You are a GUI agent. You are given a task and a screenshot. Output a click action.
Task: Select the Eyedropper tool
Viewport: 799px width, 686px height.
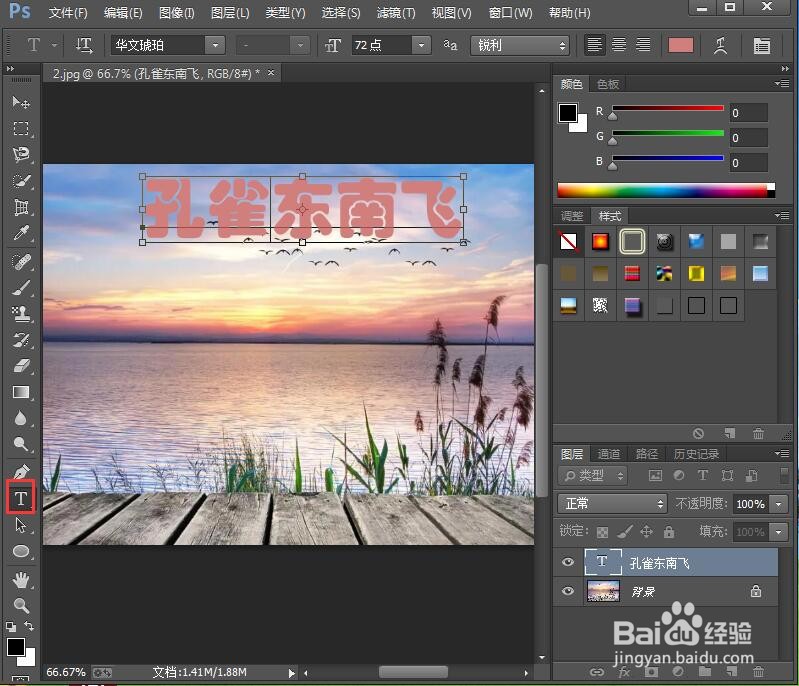click(20, 233)
